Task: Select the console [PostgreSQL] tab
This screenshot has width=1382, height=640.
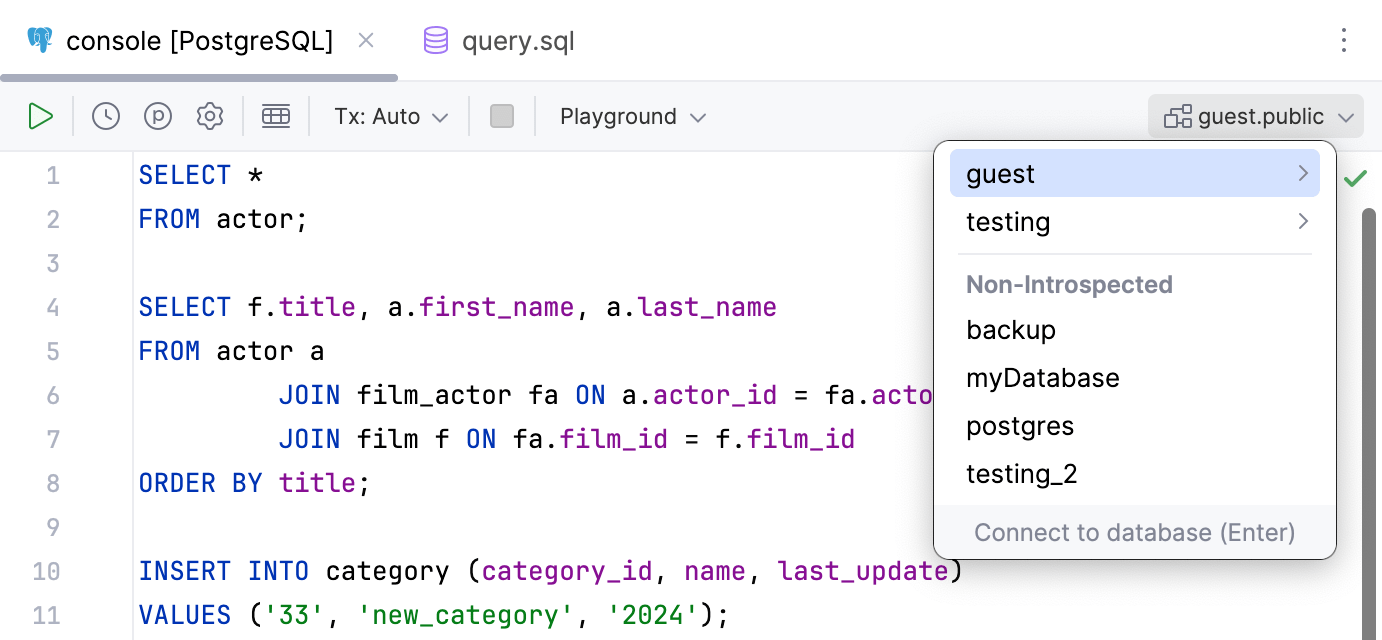Action: [197, 40]
